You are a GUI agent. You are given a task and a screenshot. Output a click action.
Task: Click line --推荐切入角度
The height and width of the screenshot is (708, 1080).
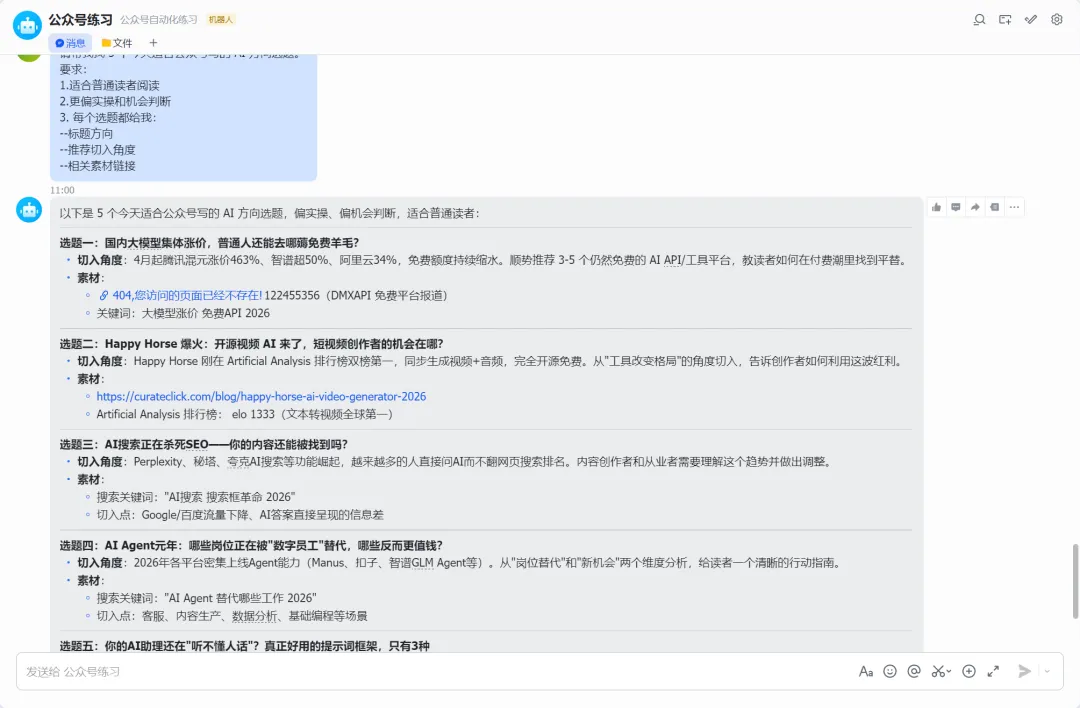click(97, 149)
